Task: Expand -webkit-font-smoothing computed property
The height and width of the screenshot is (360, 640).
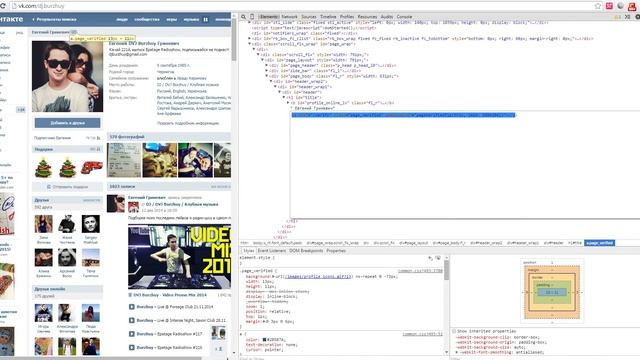Action: pyautogui.click(x=457, y=352)
